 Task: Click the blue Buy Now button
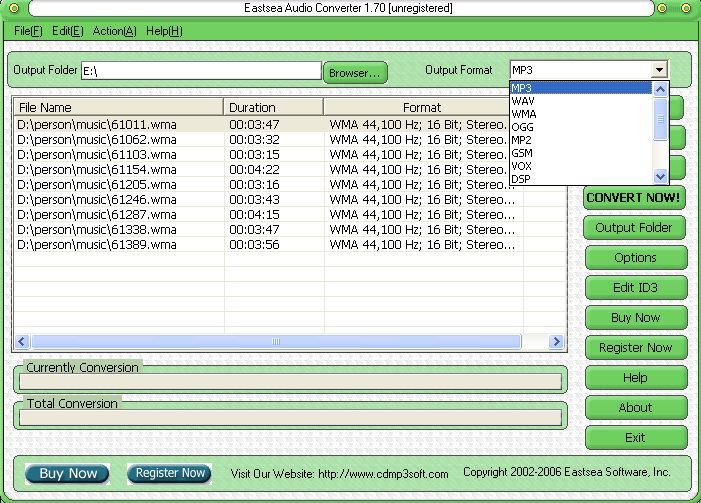(x=68, y=473)
